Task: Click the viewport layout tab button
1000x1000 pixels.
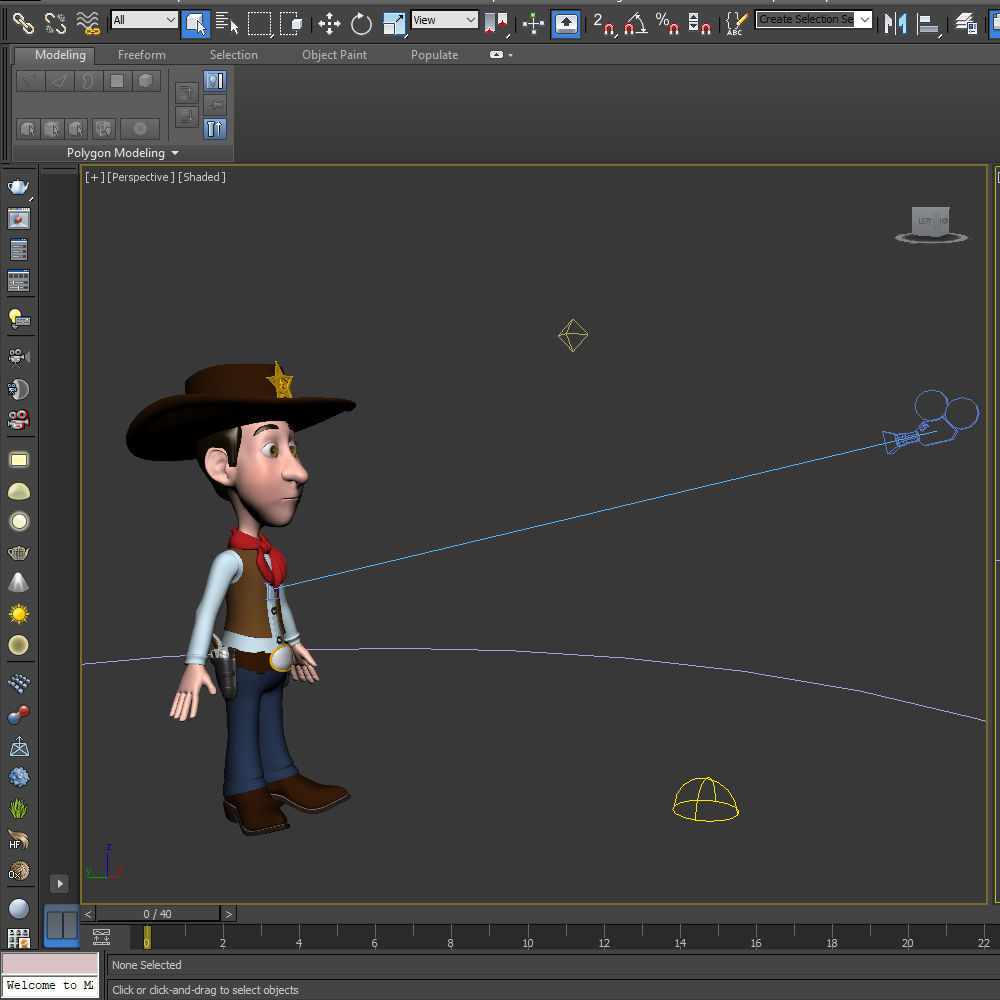Action: [62, 925]
